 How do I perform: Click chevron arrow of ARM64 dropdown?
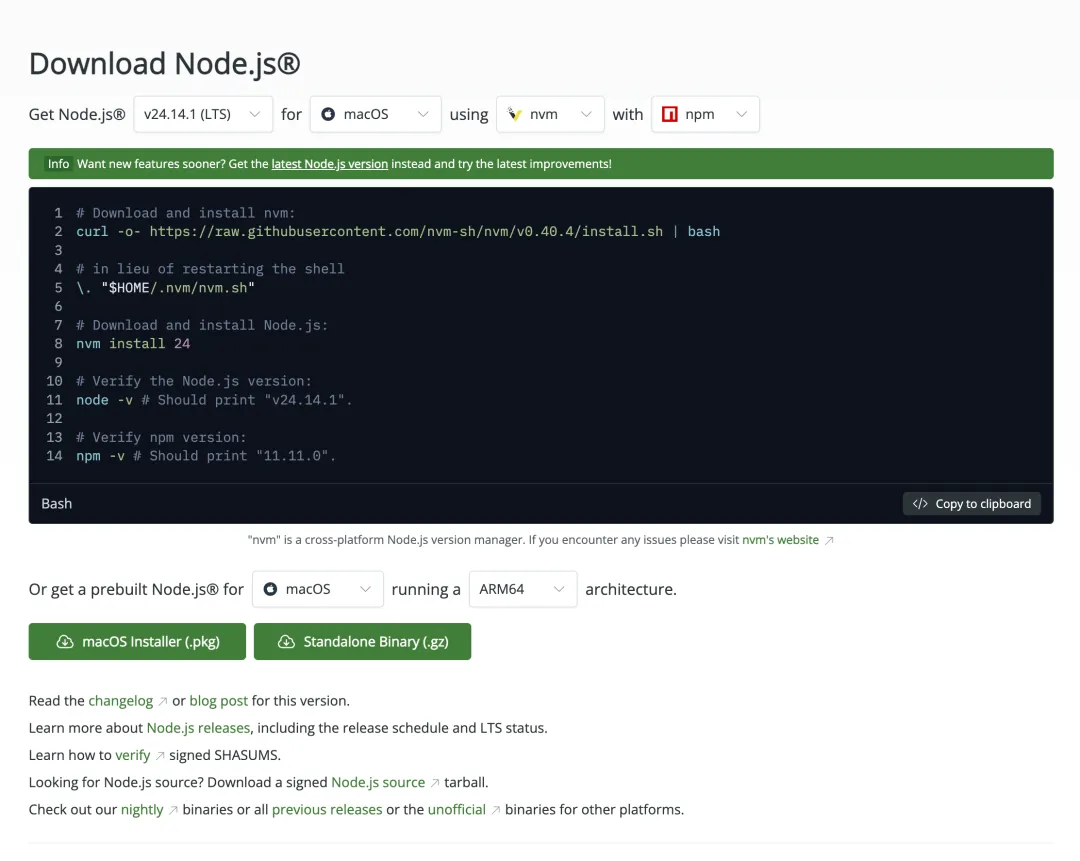559,589
